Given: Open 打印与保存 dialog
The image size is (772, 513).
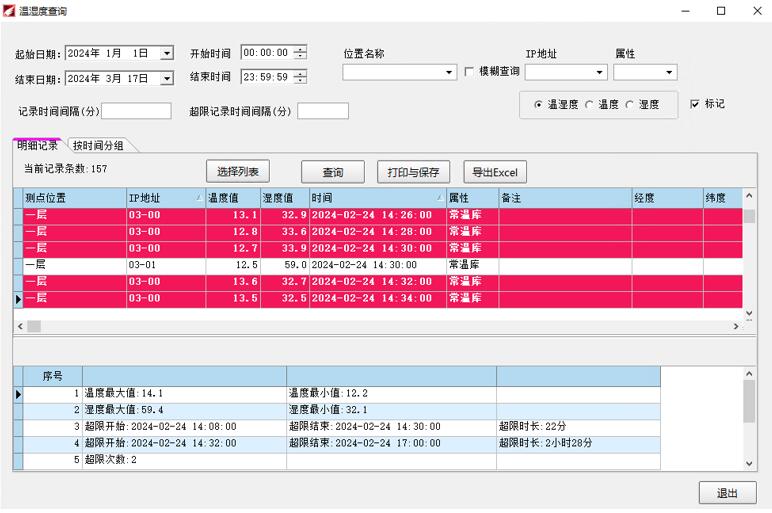Looking at the screenshot, I should point(413,172).
